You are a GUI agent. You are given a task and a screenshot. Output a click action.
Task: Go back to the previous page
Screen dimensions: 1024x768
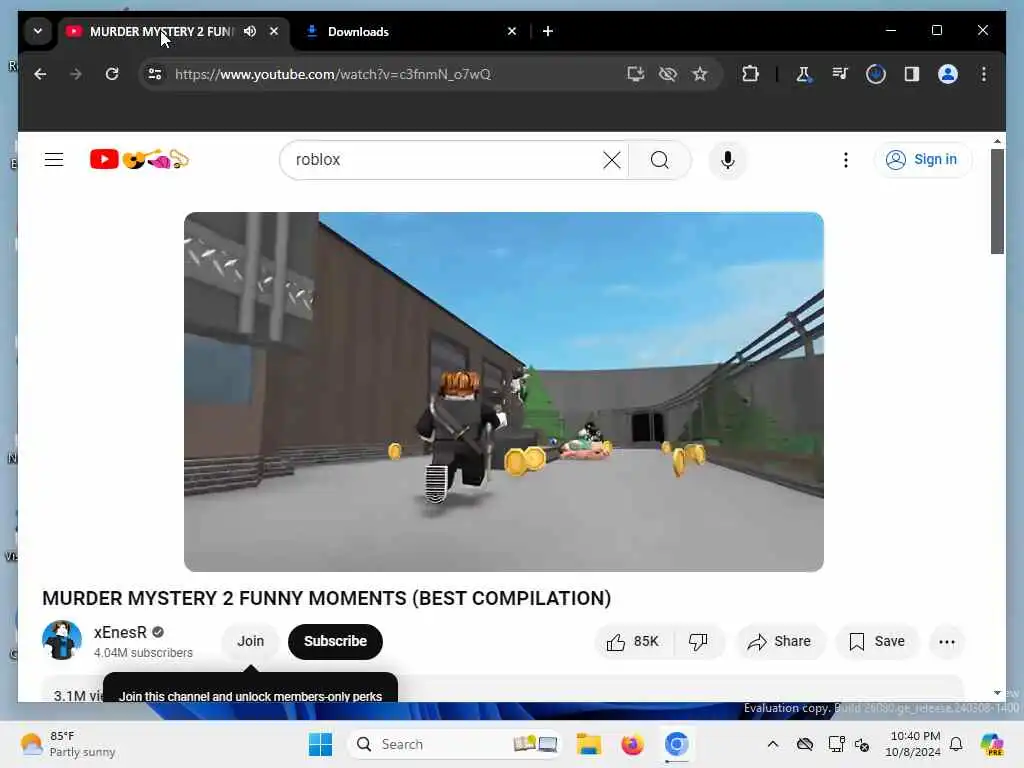coord(40,74)
